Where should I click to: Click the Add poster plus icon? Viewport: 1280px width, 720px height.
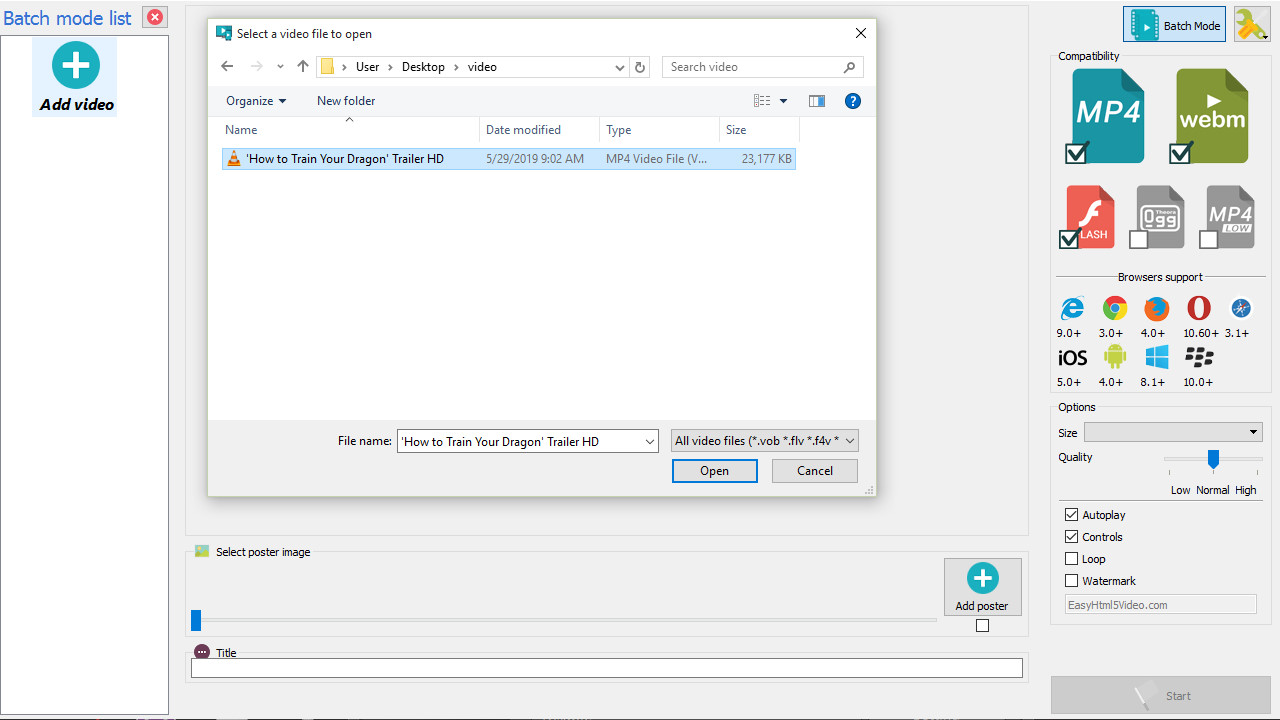[x=982, y=578]
